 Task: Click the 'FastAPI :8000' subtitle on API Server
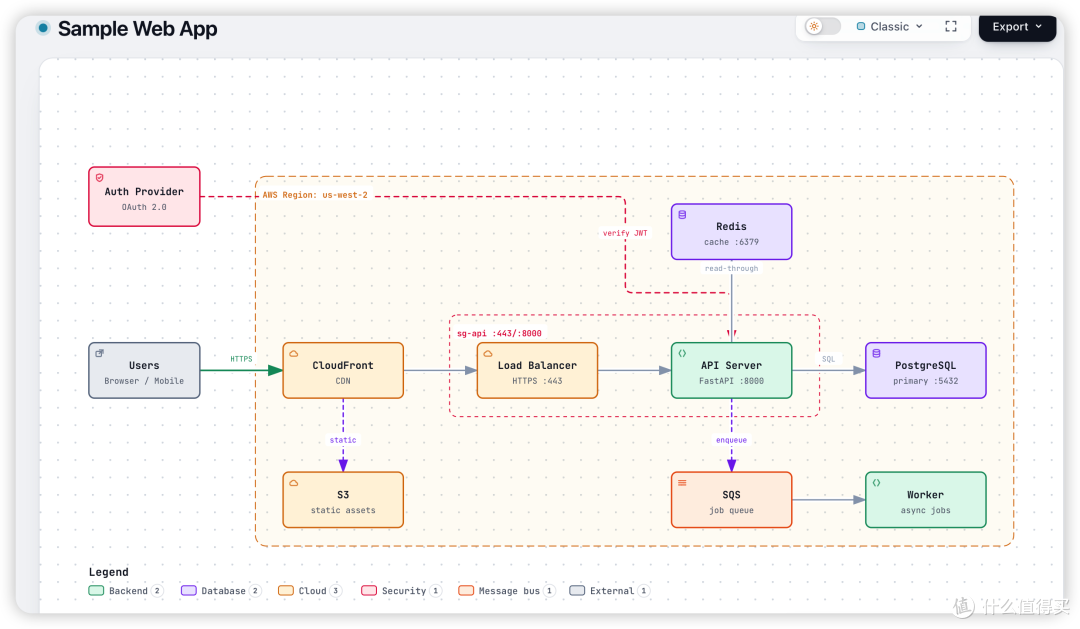point(731,381)
